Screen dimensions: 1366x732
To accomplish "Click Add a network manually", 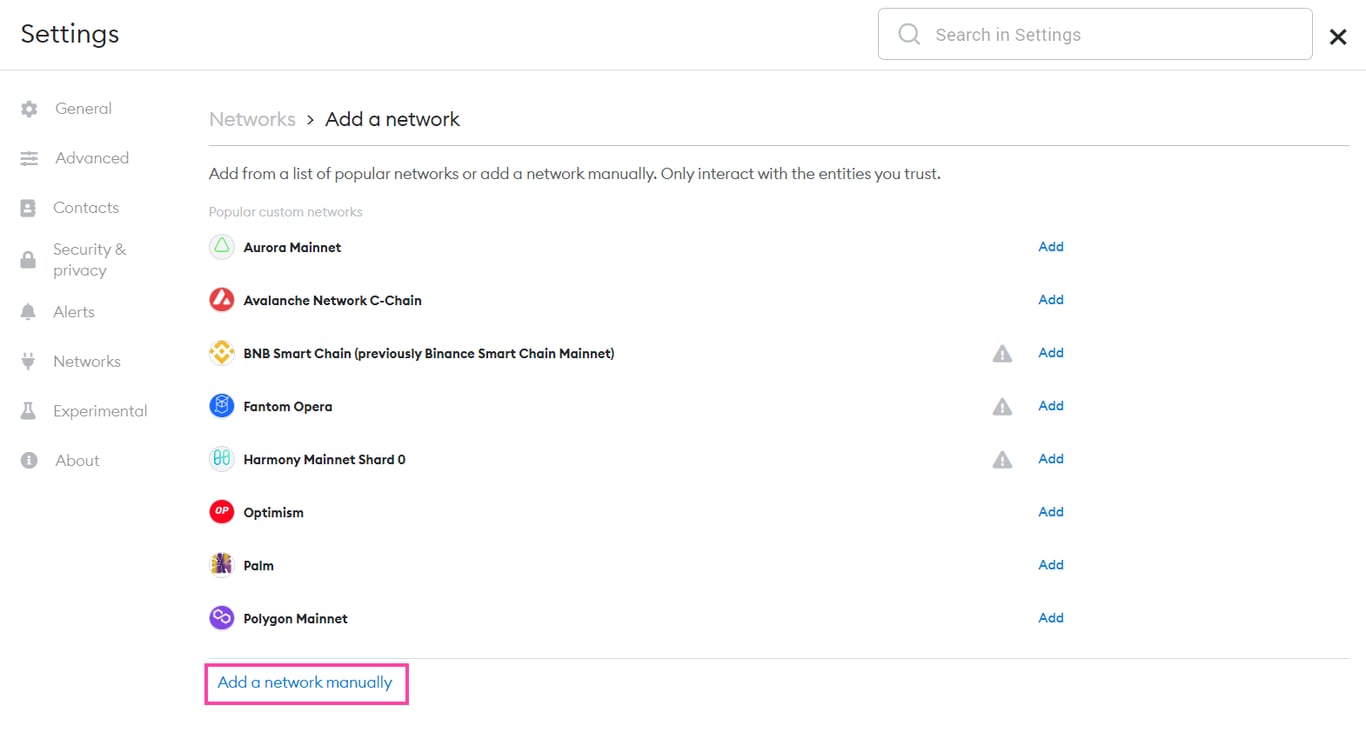I will pyautogui.click(x=305, y=682).
